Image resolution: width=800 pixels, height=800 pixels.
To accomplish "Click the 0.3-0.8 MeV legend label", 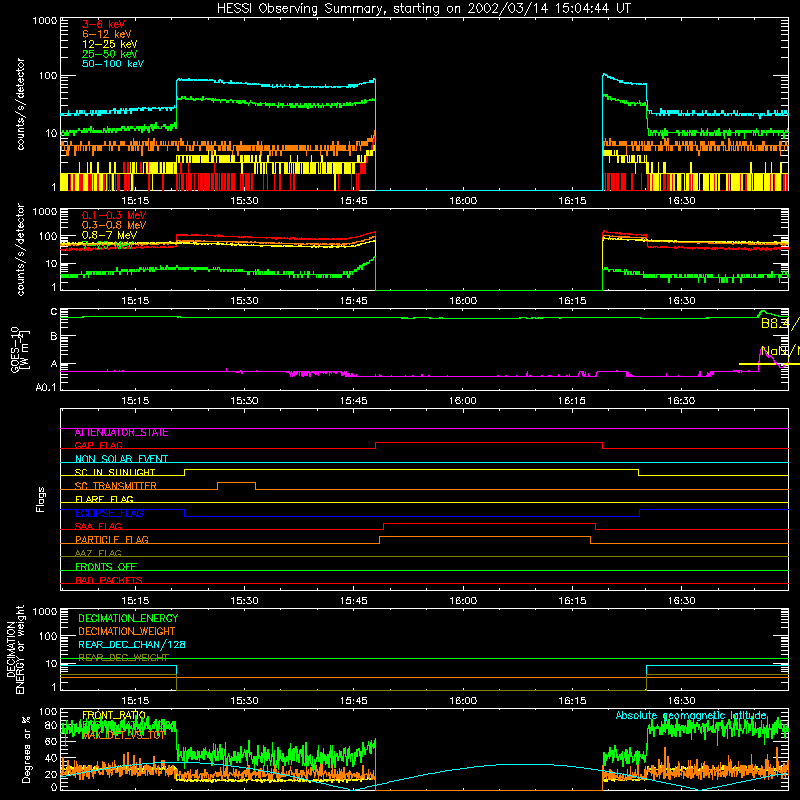I will [x=114, y=224].
